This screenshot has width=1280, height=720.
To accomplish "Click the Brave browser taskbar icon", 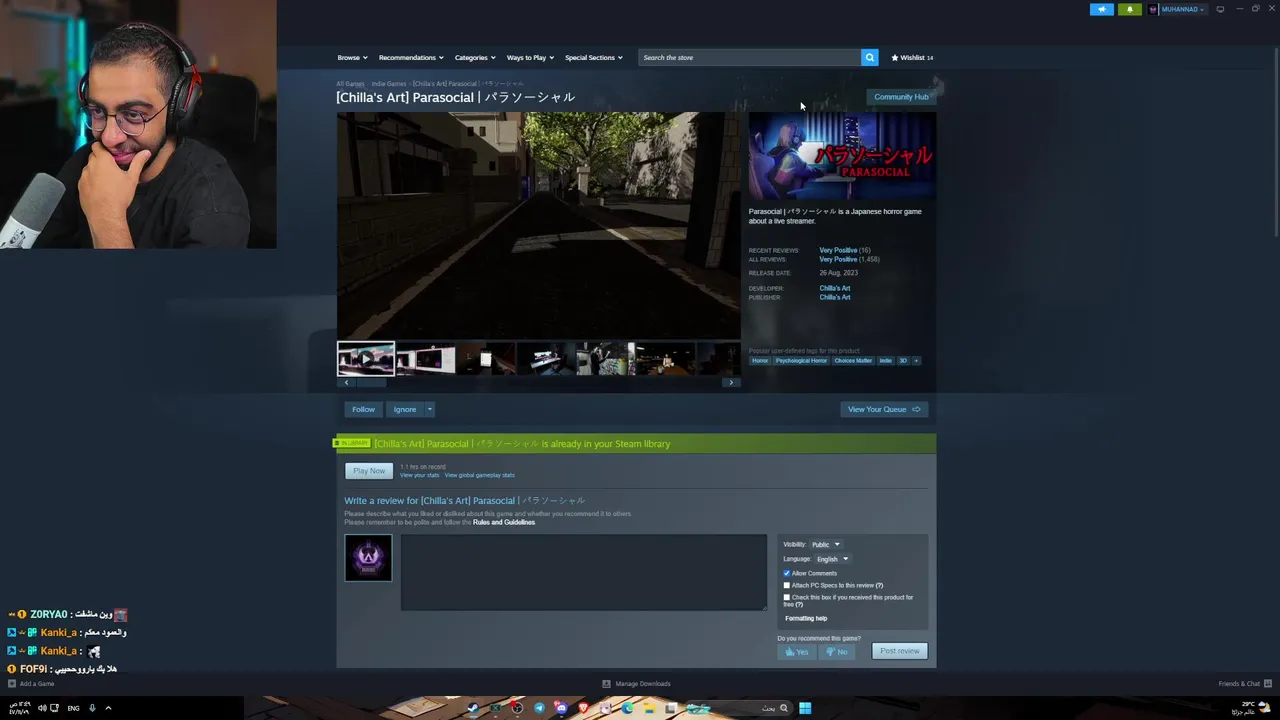I will click(x=583, y=708).
